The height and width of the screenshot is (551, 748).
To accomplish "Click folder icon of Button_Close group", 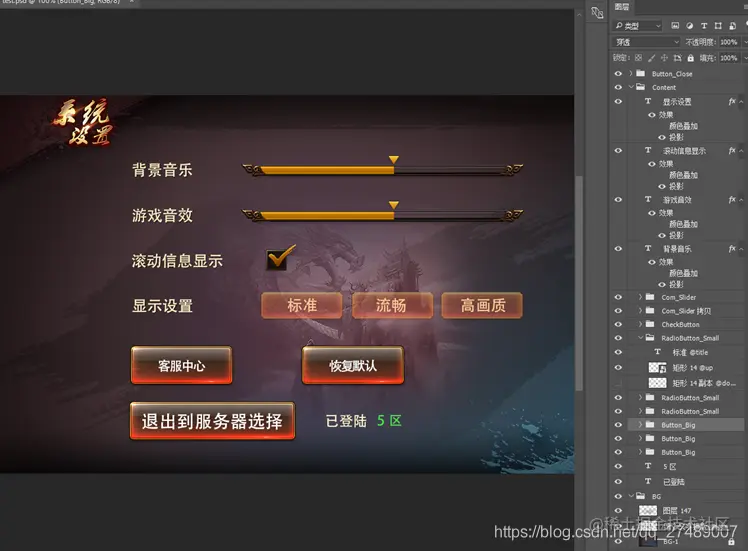I will pyautogui.click(x=641, y=73).
